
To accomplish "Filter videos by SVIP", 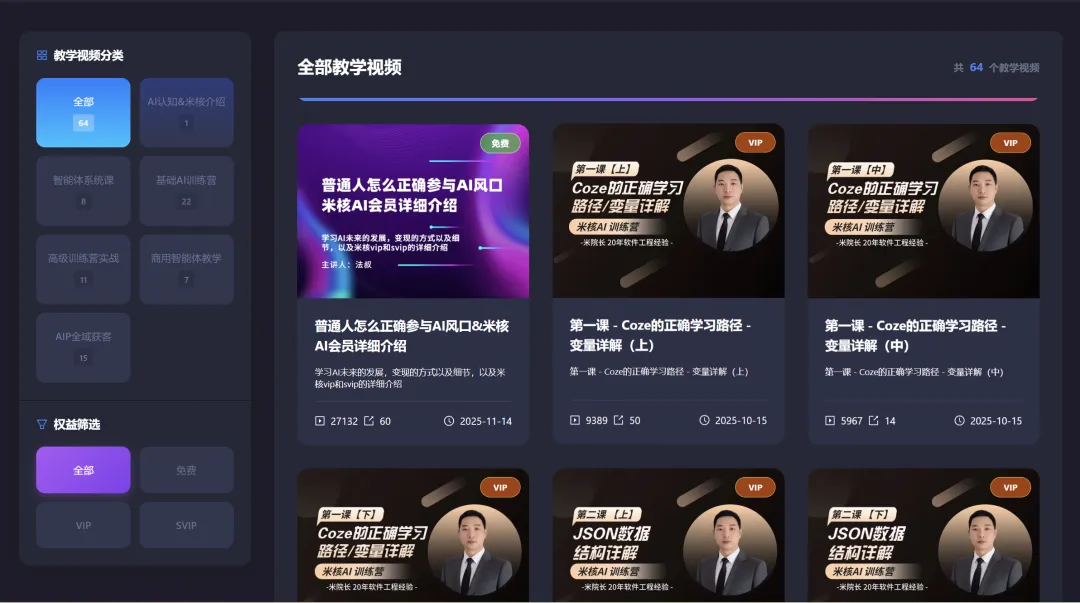I will pyautogui.click(x=187, y=525).
